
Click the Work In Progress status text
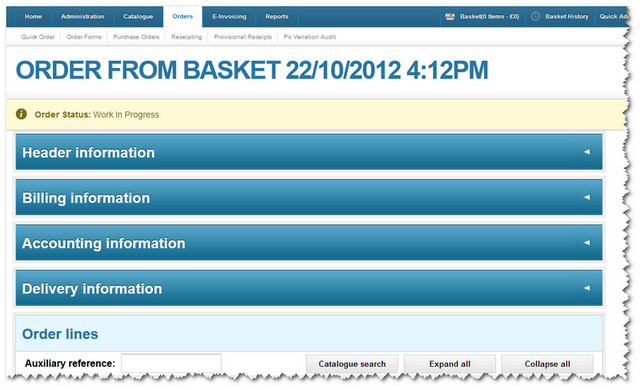coord(126,115)
